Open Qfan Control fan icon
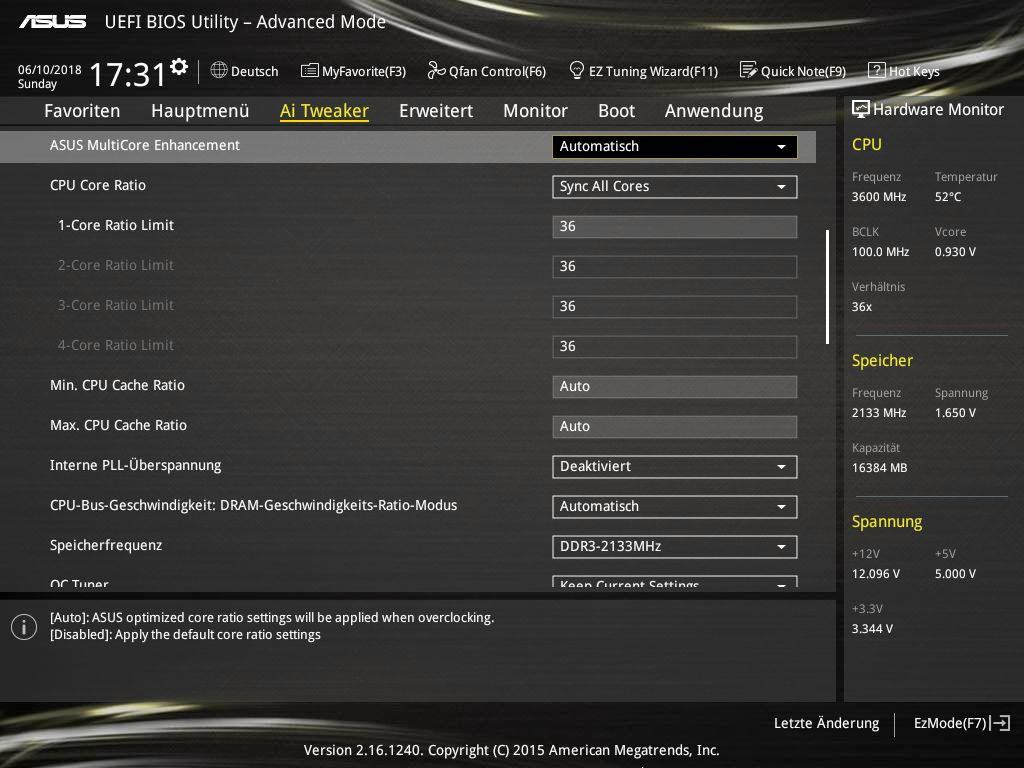Image resolution: width=1024 pixels, height=768 pixels. pyautogui.click(x=436, y=70)
